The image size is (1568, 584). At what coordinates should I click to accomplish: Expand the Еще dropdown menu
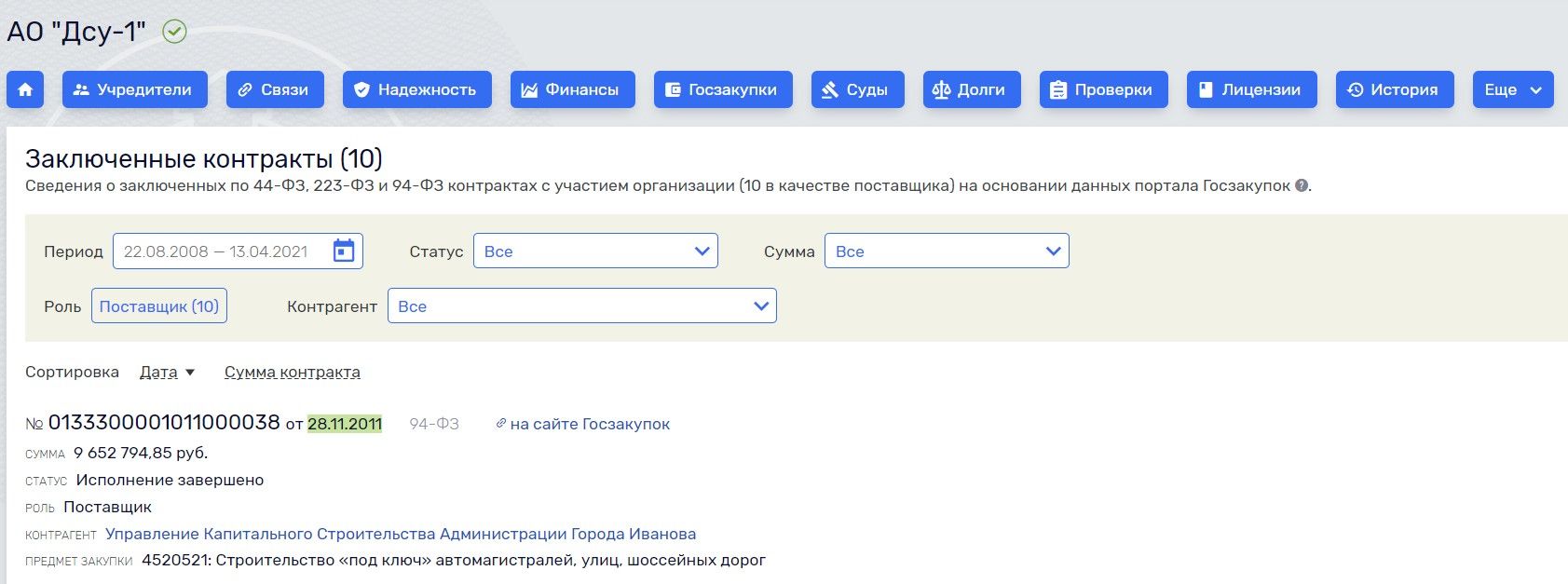(1513, 89)
